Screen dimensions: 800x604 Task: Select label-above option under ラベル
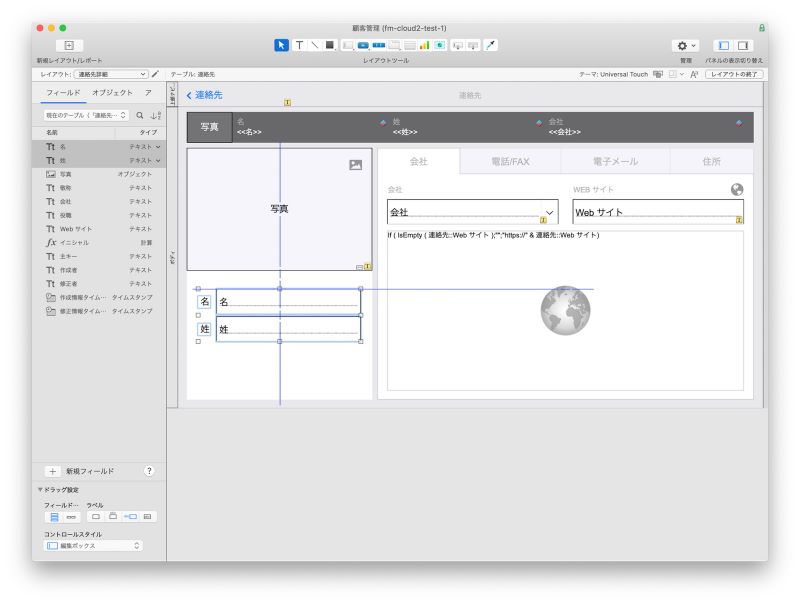[x=113, y=517]
